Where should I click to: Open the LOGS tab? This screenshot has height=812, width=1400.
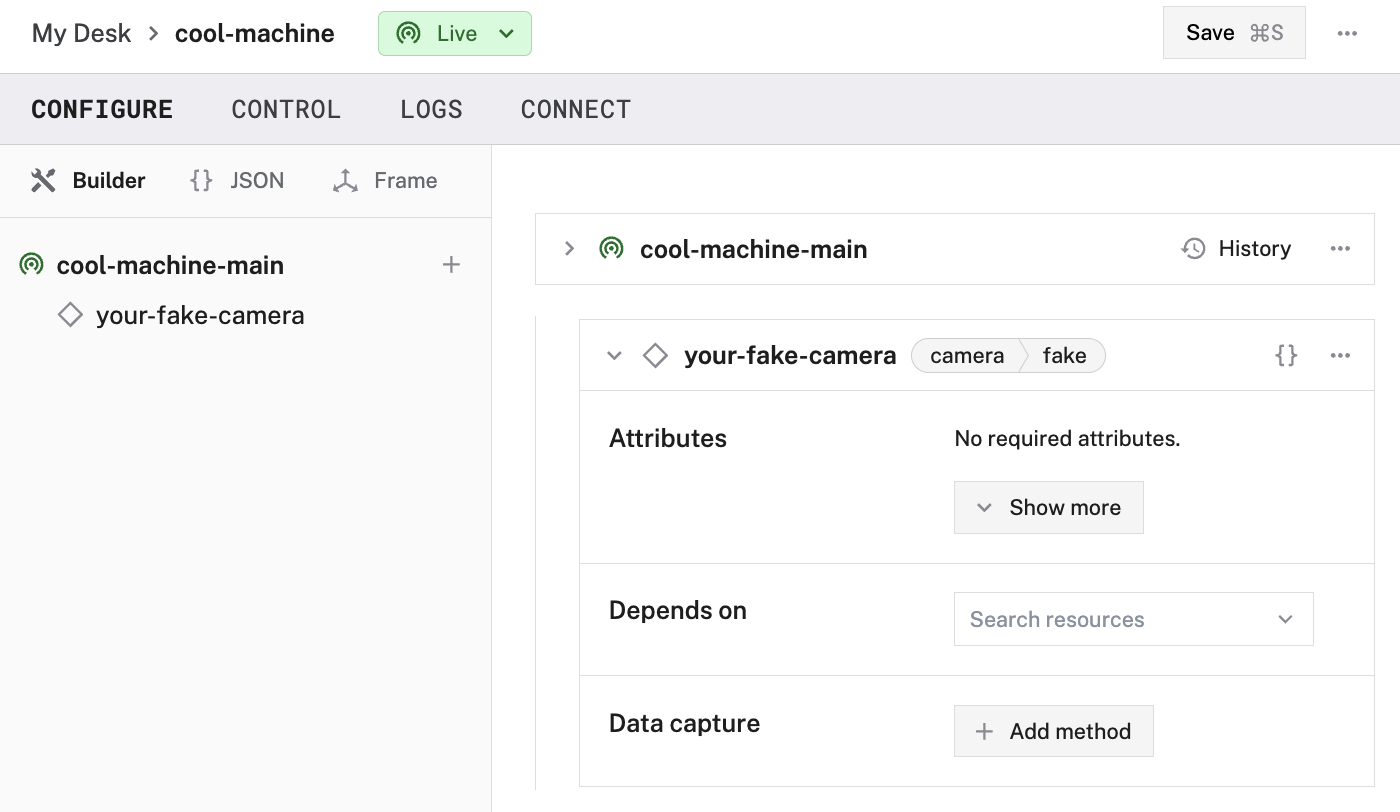tap(431, 109)
